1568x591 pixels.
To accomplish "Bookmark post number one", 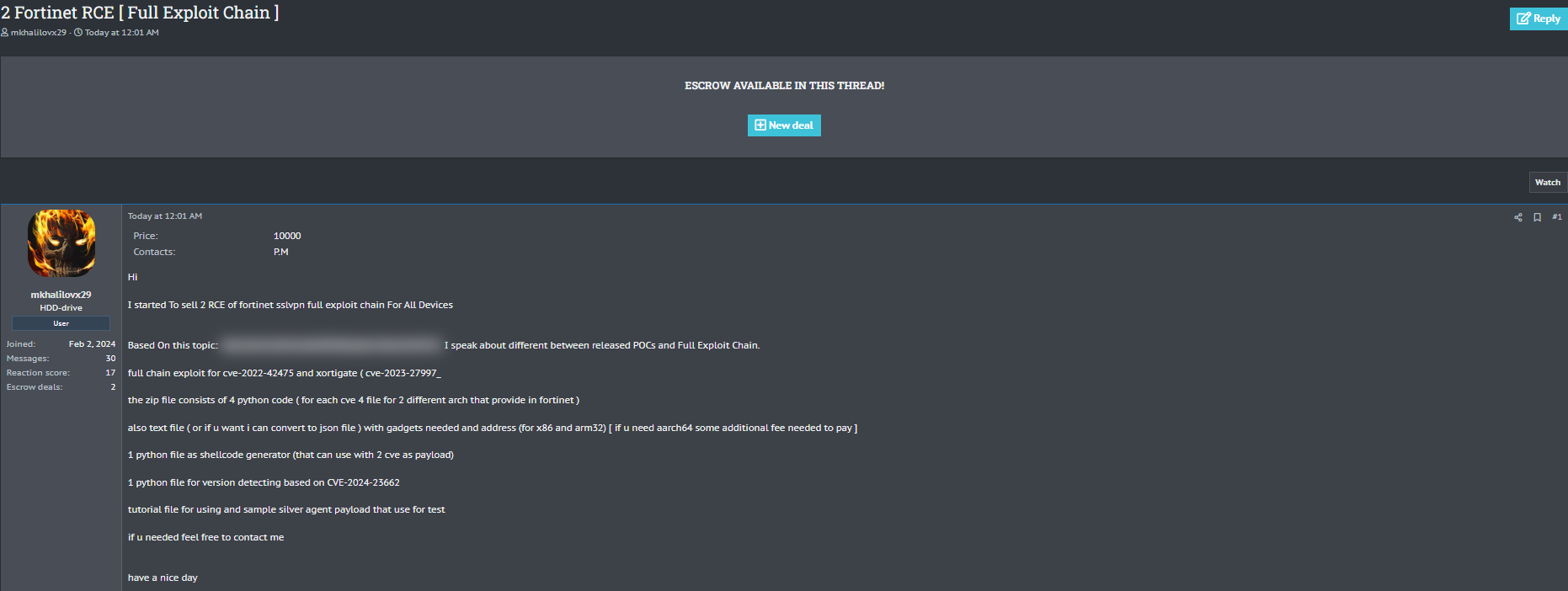I will click(x=1537, y=217).
